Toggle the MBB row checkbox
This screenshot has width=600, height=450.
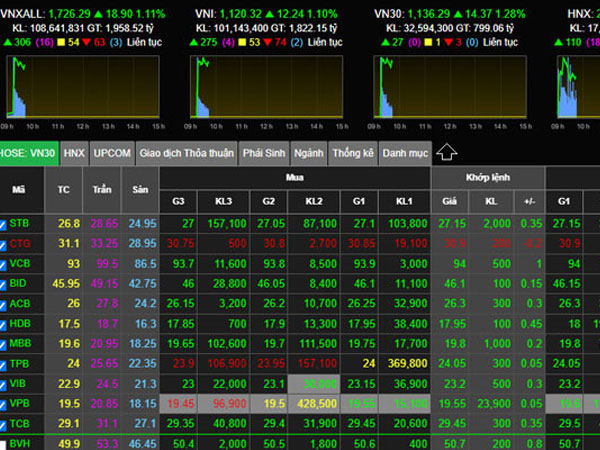point(2,345)
